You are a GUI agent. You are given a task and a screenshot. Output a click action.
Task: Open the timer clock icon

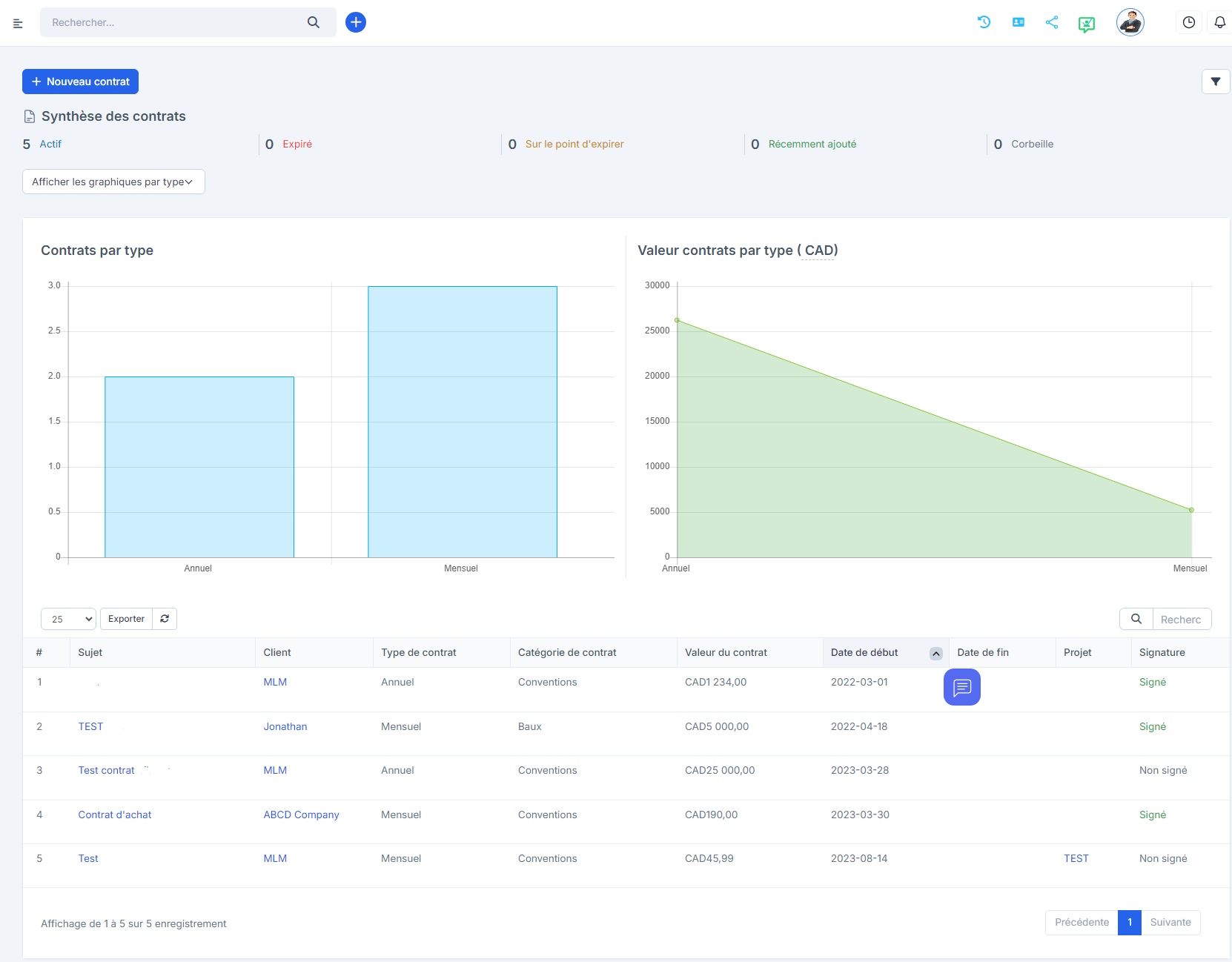pyautogui.click(x=1189, y=22)
